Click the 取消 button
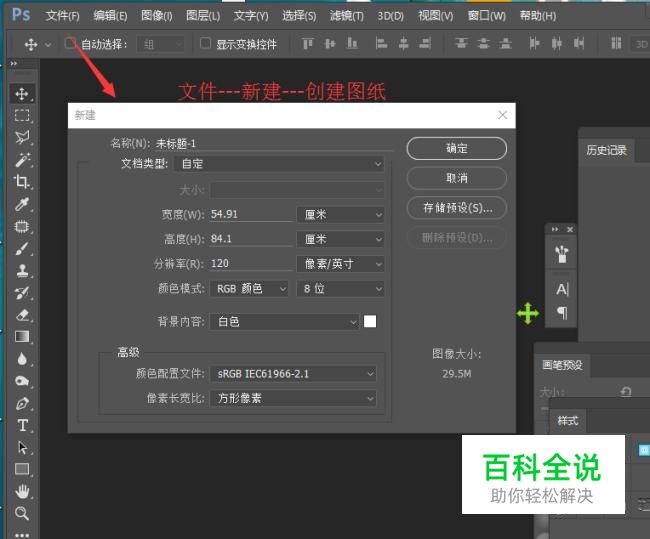Viewport: 650px width, 539px height. [x=456, y=178]
